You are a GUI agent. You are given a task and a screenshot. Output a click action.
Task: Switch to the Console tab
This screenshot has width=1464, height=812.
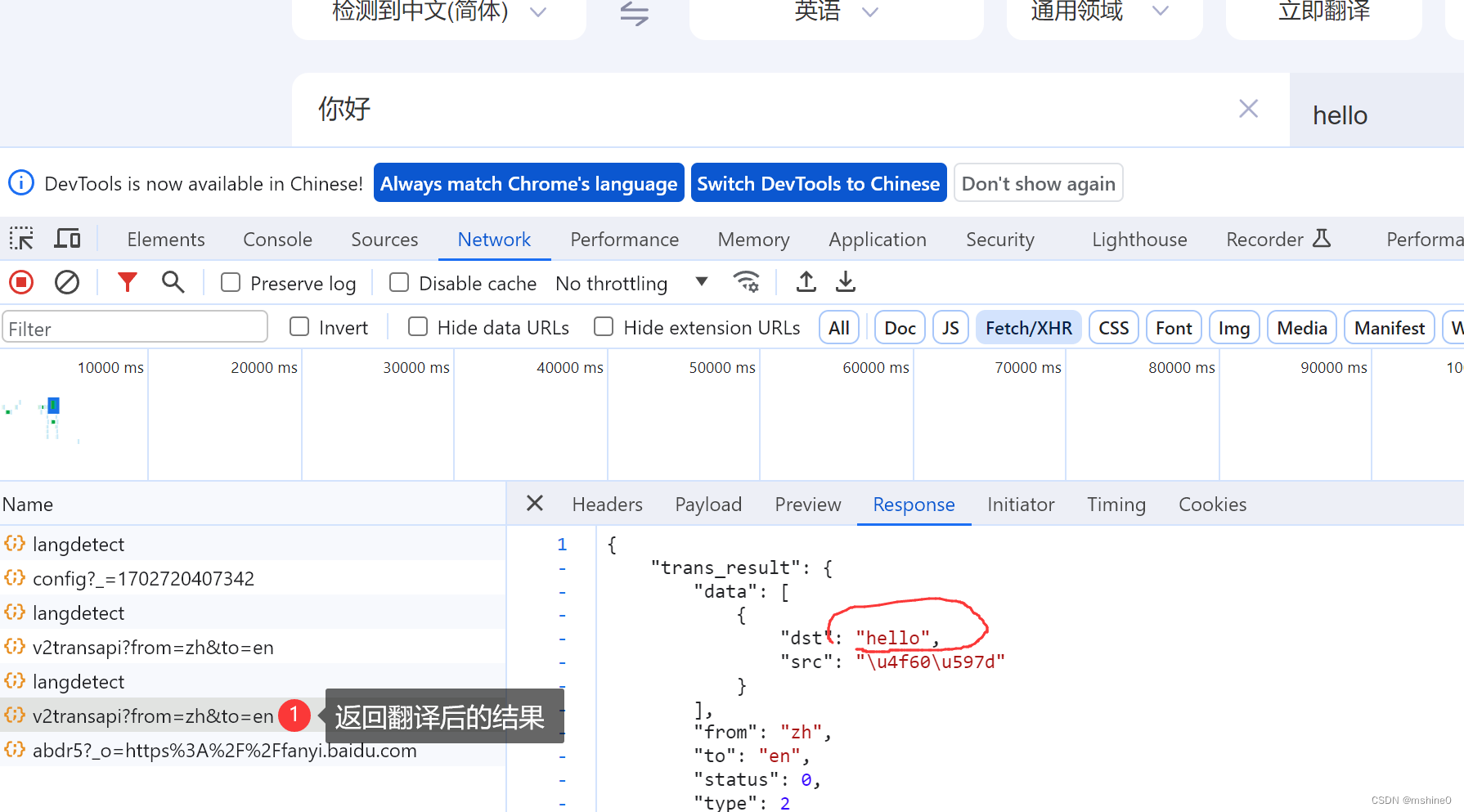pyautogui.click(x=278, y=239)
